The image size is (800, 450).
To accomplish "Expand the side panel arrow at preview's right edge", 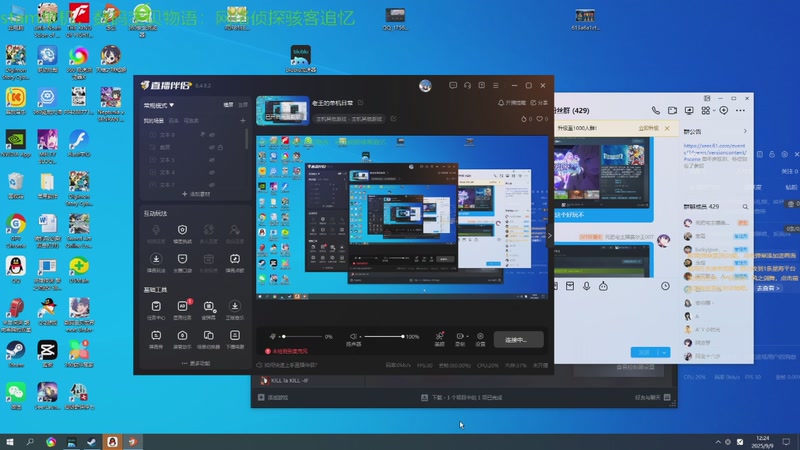I will 549,235.
